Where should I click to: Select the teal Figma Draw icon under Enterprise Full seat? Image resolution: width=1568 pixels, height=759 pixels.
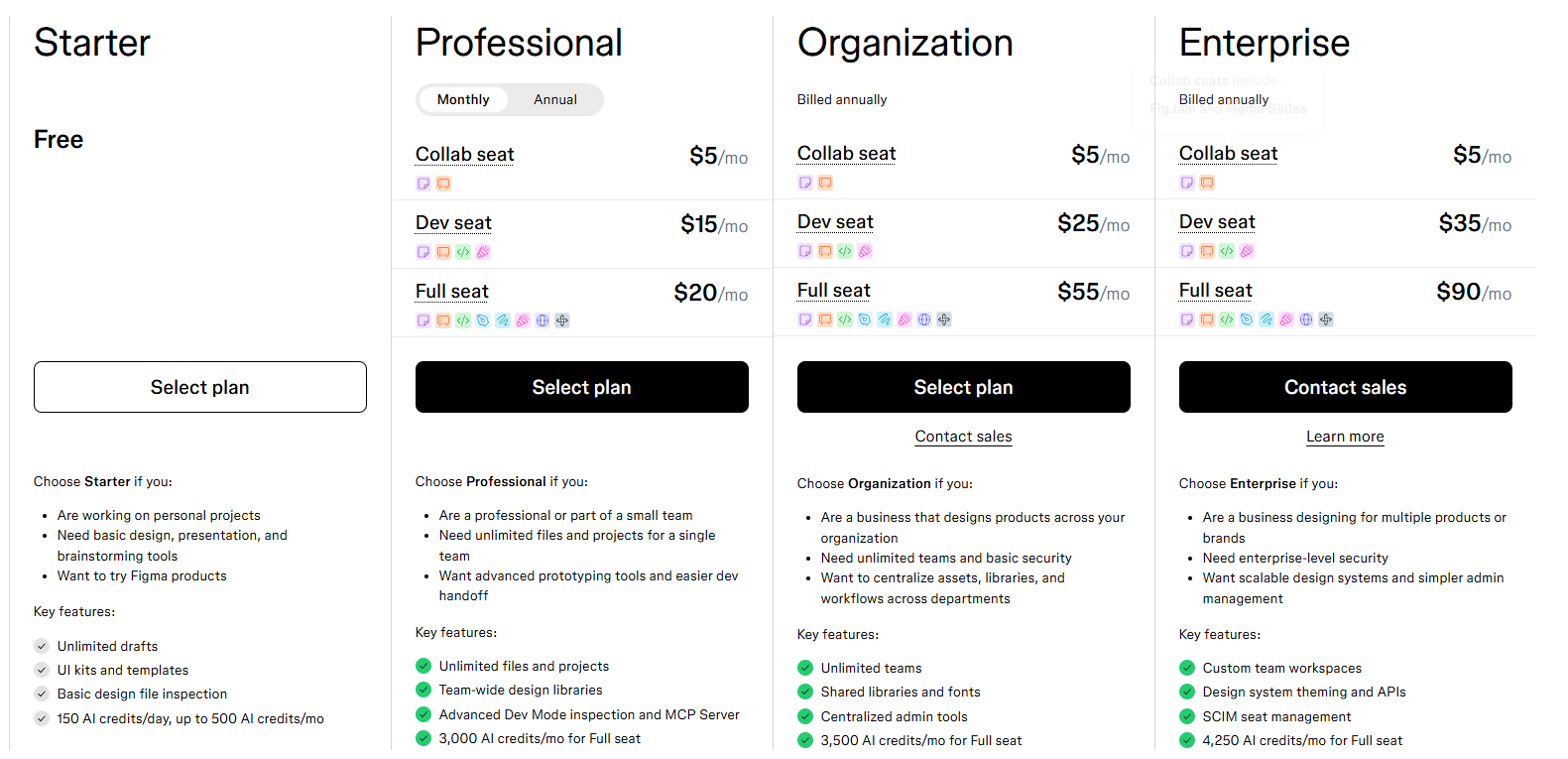tap(1266, 318)
